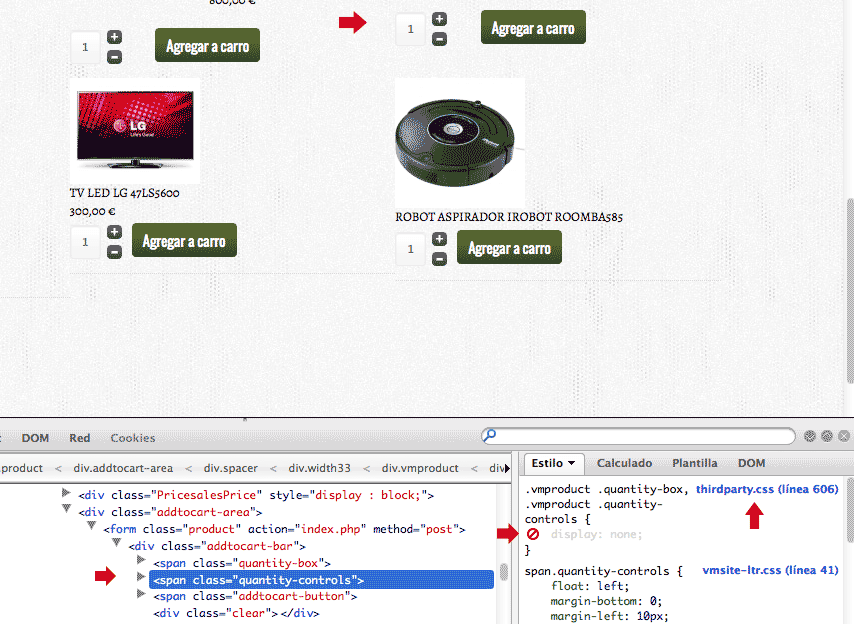Viewport: 854px width, 624px height.
Task: Click div.addtocart-area in the breadcrumb path
Action: 123,468
